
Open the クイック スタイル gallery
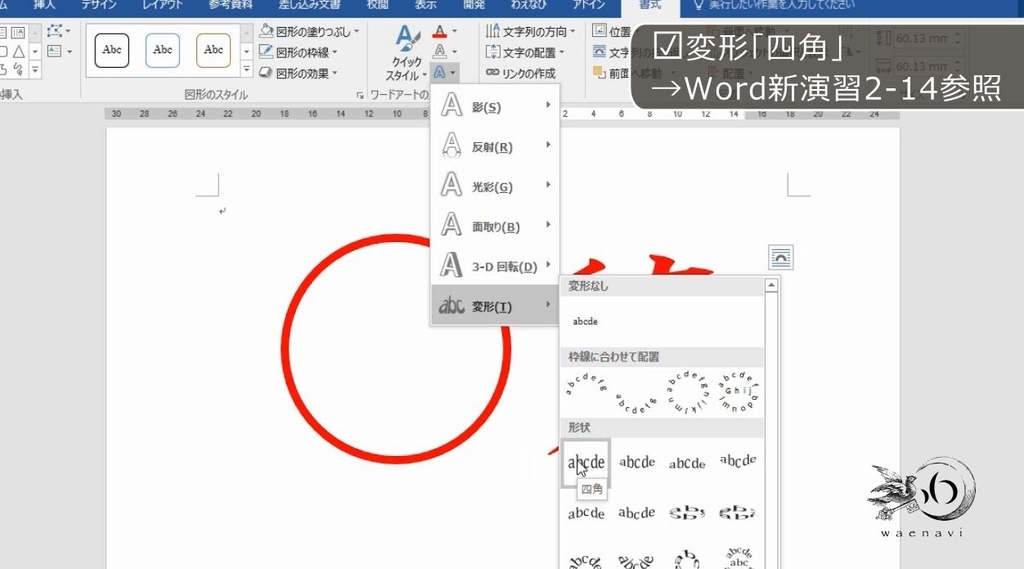point(407,52)
